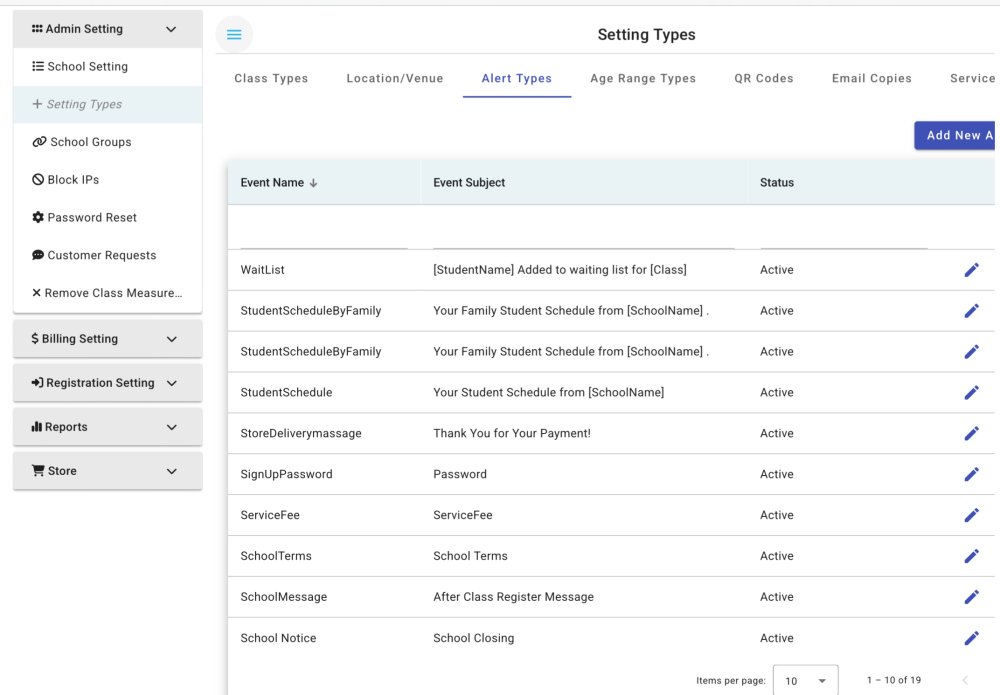1000x695 pixels.
Task: Open the Age Range Types tab
Action: point(643,78)
